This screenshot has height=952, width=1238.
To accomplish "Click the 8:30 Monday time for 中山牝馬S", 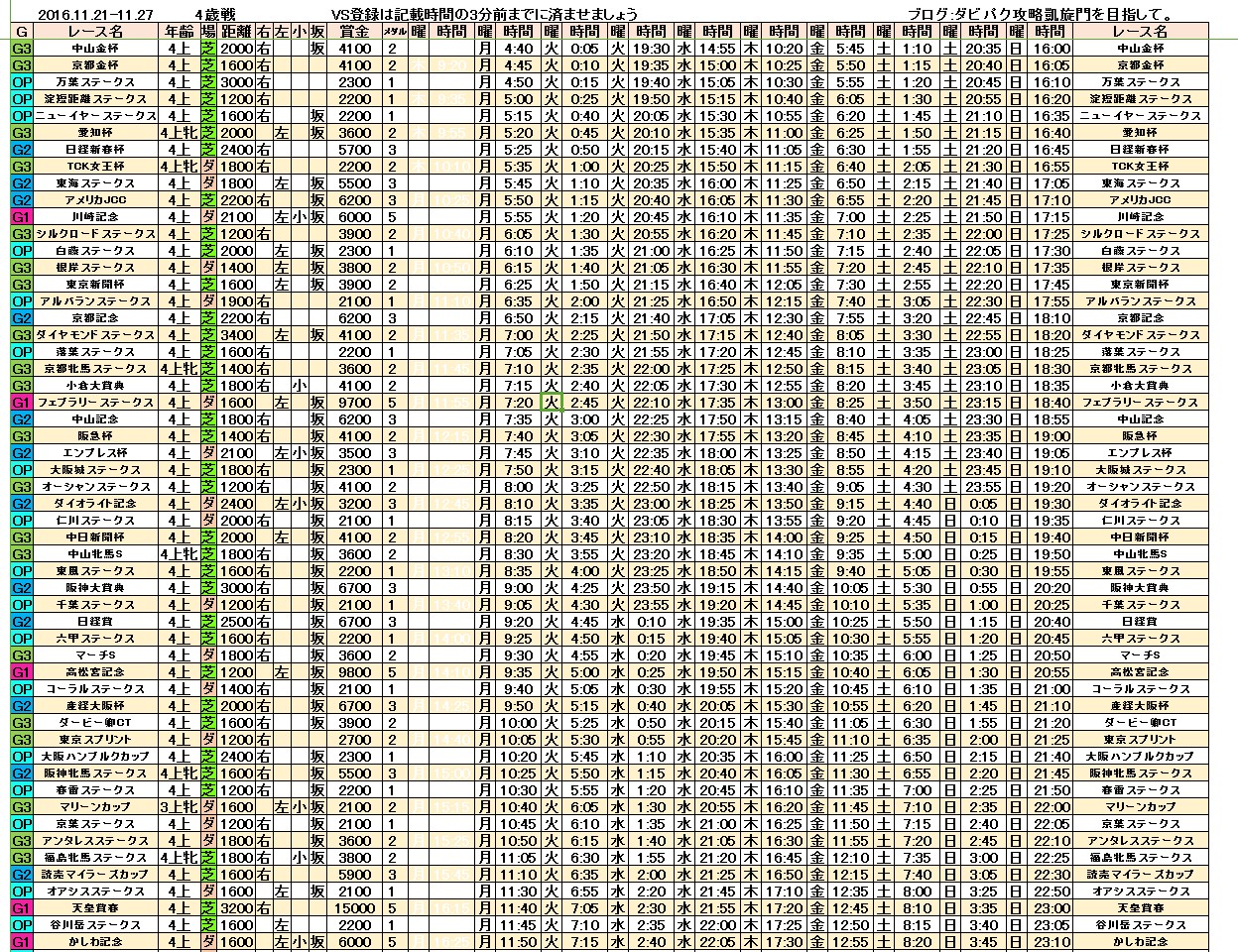I will pyautogui.click(x=518, y=554).
